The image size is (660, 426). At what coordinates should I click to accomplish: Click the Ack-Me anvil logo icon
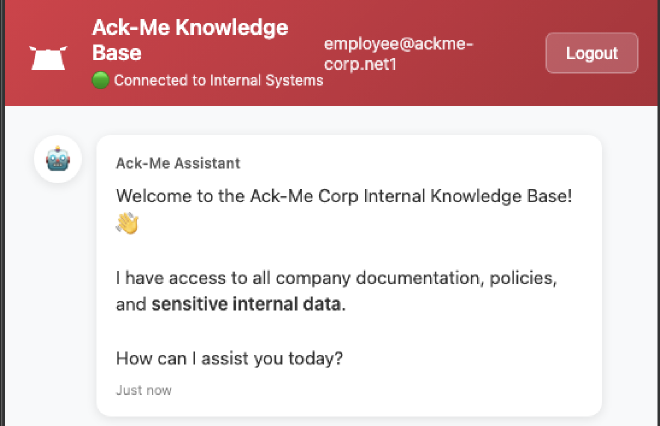point(49,57)
